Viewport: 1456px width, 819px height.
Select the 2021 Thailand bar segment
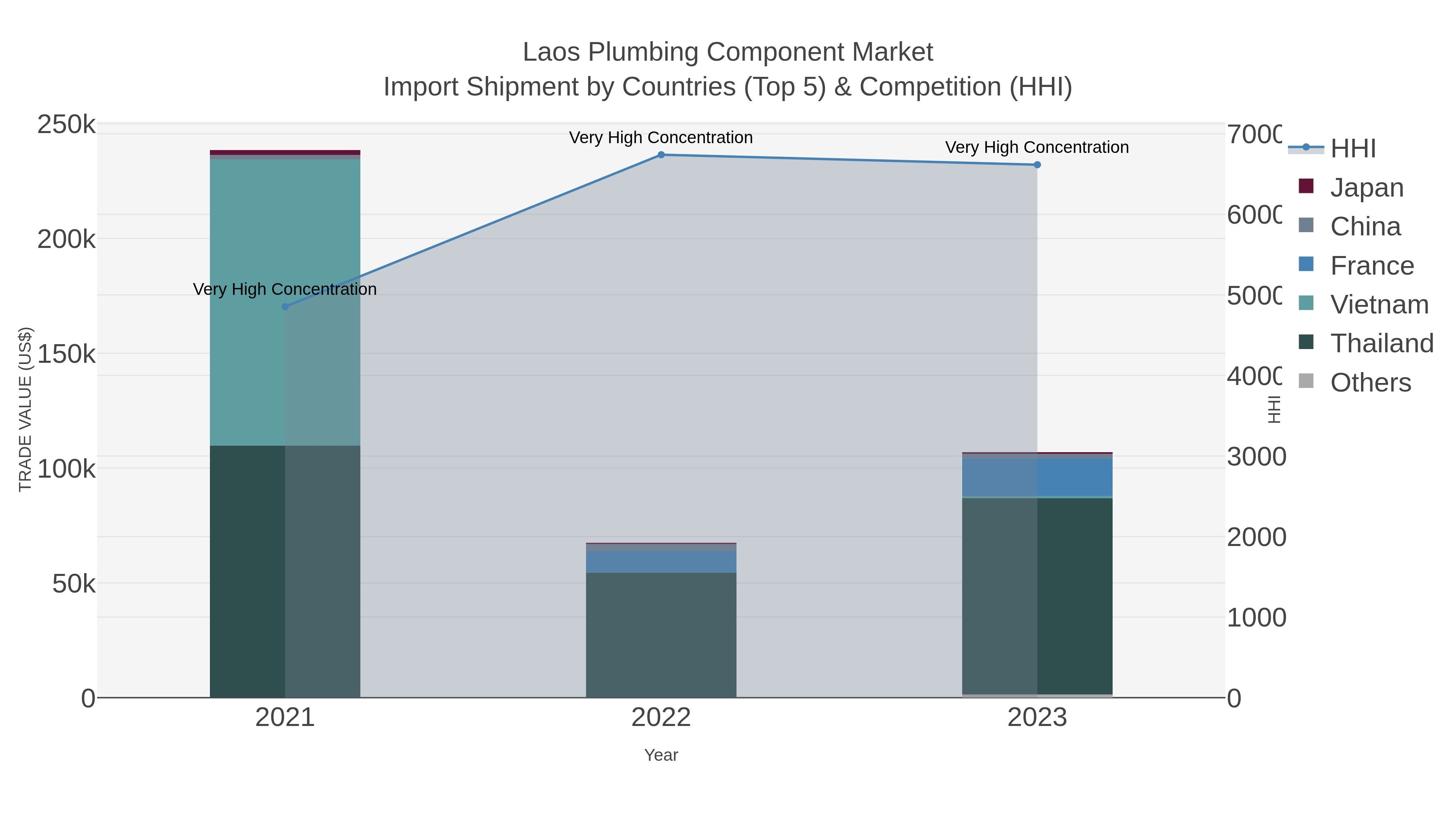285,571
